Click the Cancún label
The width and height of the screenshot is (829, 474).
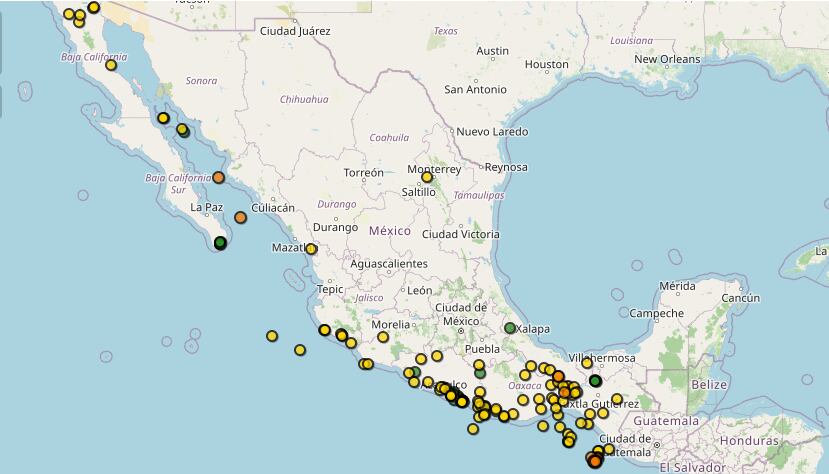pyautogui.click(x=741, y=298)
